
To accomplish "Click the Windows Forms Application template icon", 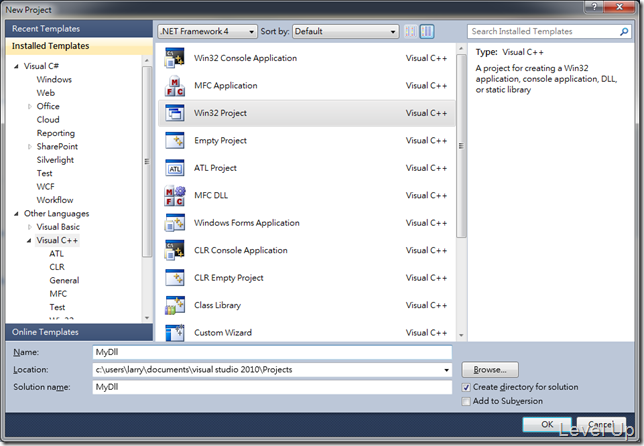I will pos(175,223).
